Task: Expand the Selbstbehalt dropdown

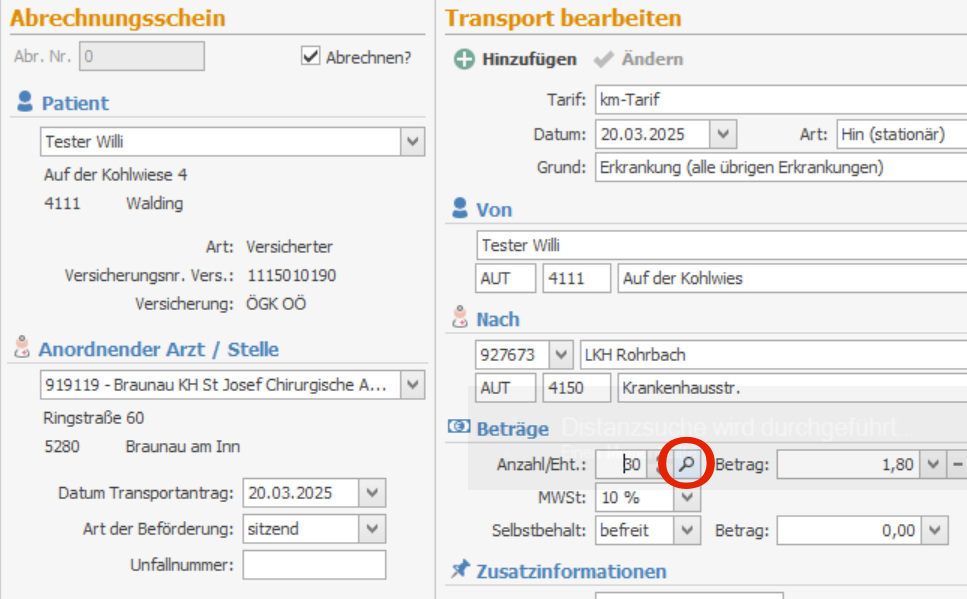Action: click(x=688, y=530)
